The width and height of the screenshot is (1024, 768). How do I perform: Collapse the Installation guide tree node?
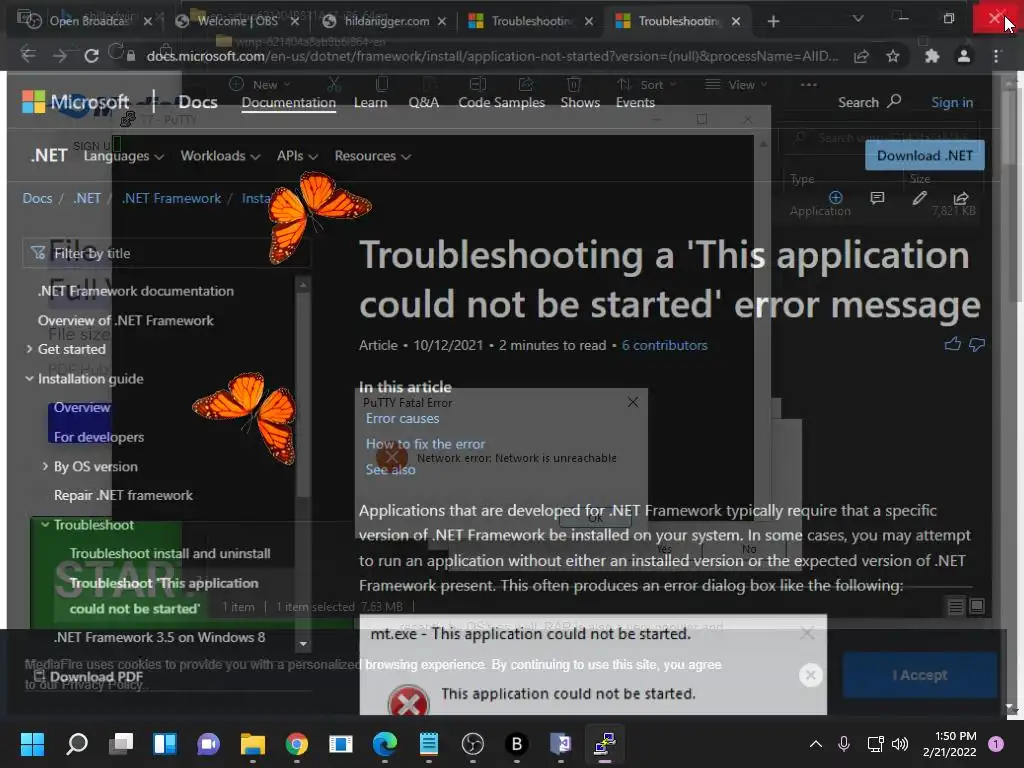click(x=29, y=378)
